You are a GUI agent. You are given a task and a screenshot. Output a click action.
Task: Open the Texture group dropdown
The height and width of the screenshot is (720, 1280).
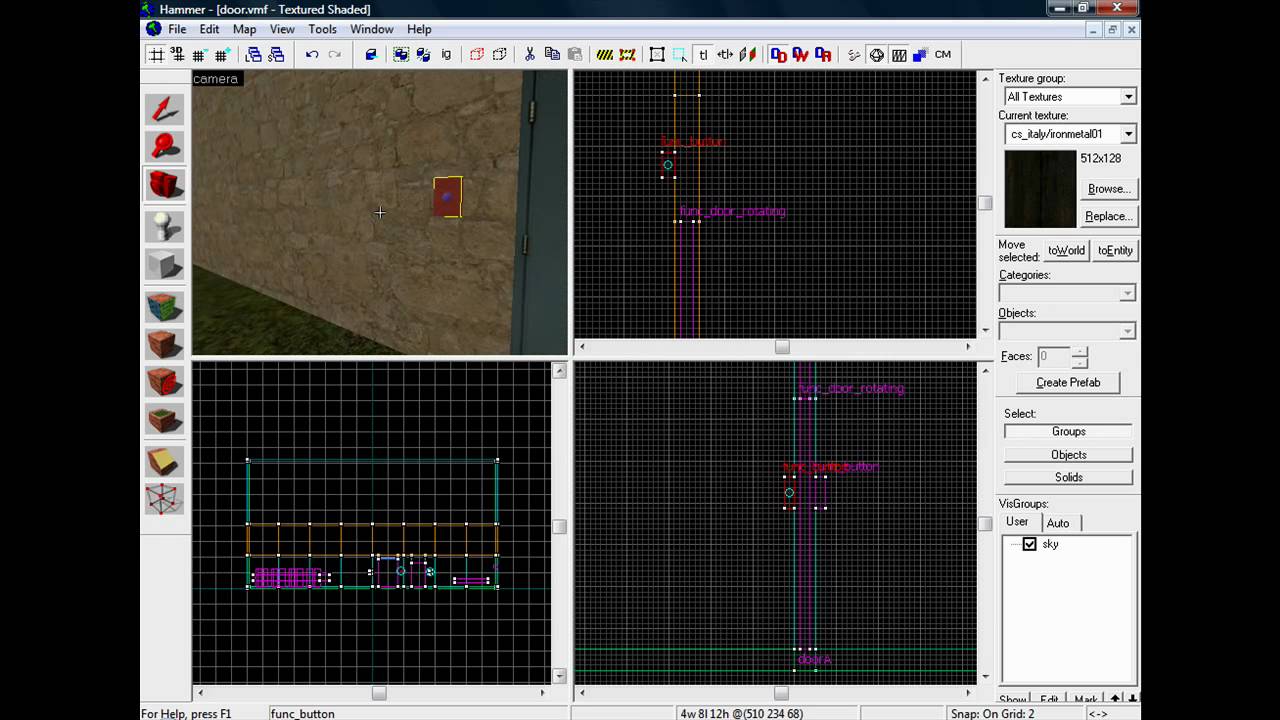[x=1128, y=97]
